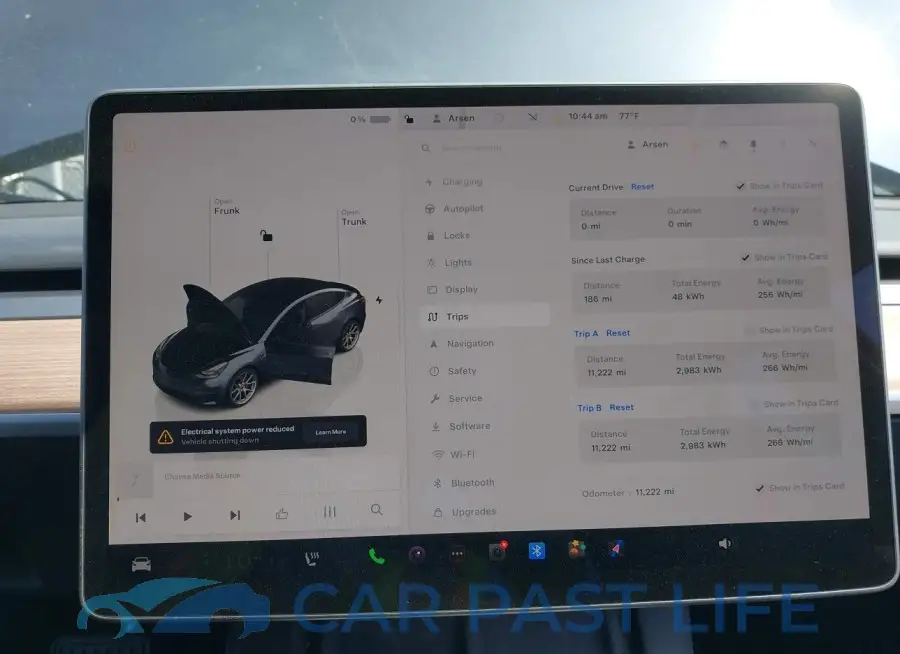Toggle Show in Trips Card for Odometer

pos(800,487)
